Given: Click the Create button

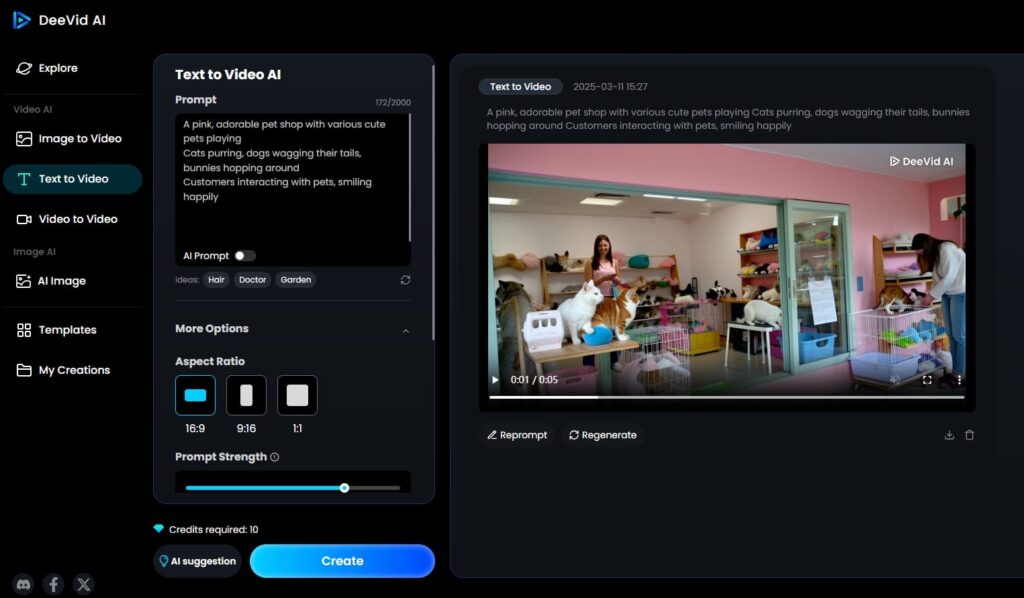Looking at the screenshot, I should pyautogui.click(x=342, y=561).
